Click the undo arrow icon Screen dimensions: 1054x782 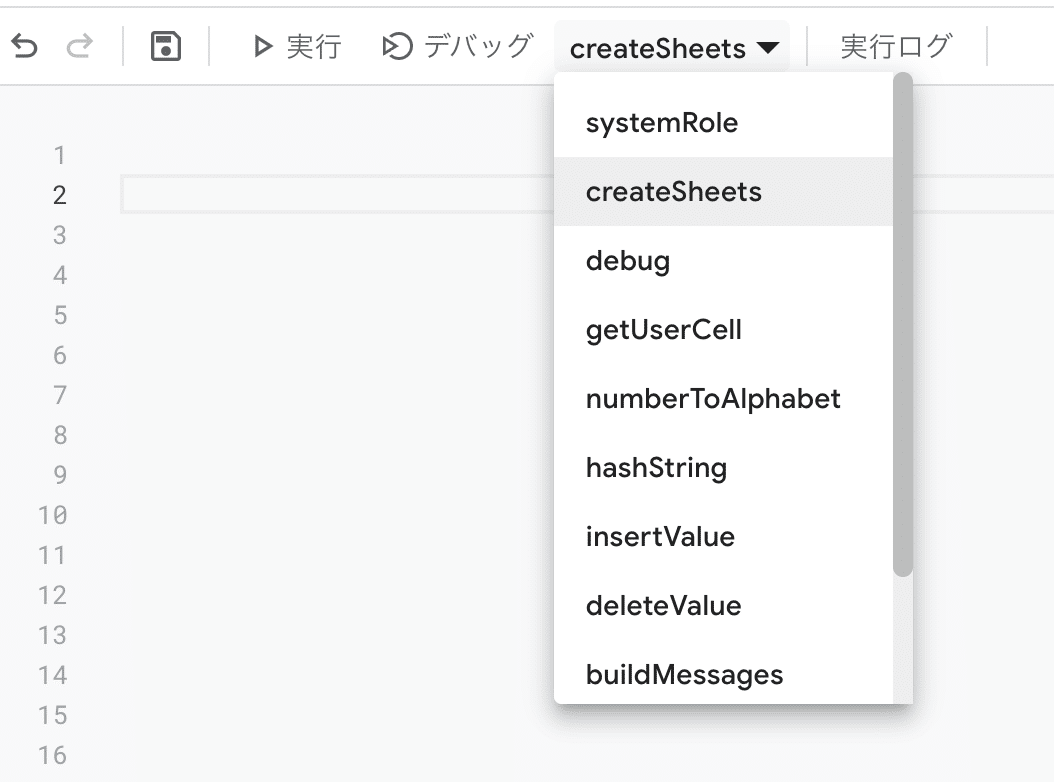point(24,46)
